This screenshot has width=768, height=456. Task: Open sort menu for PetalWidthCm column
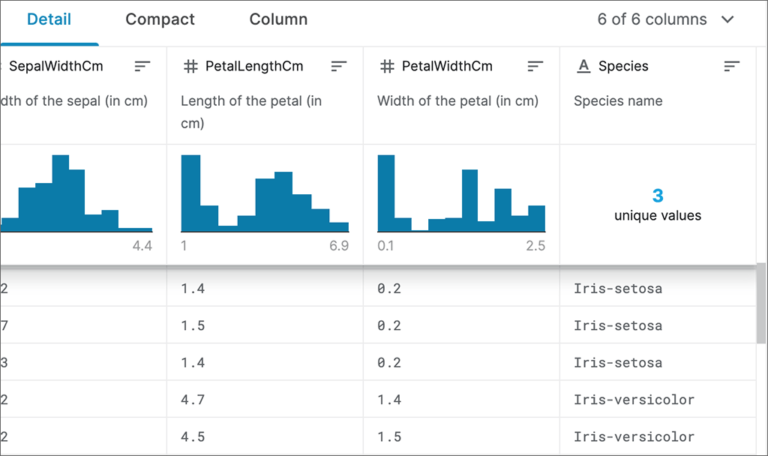click(x=535, y=66)
